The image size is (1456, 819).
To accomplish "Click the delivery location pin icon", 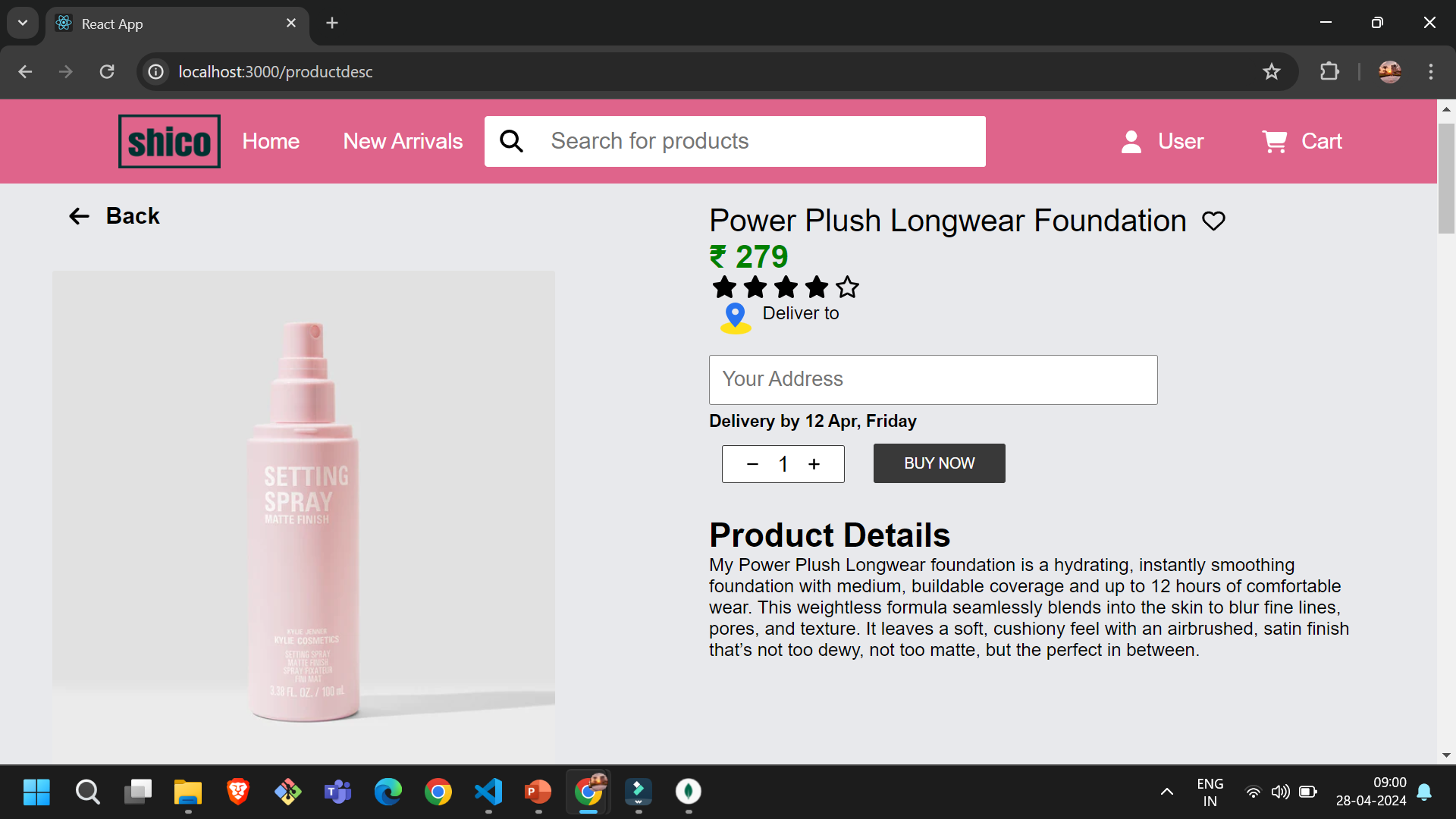I will tap(736, 318).
